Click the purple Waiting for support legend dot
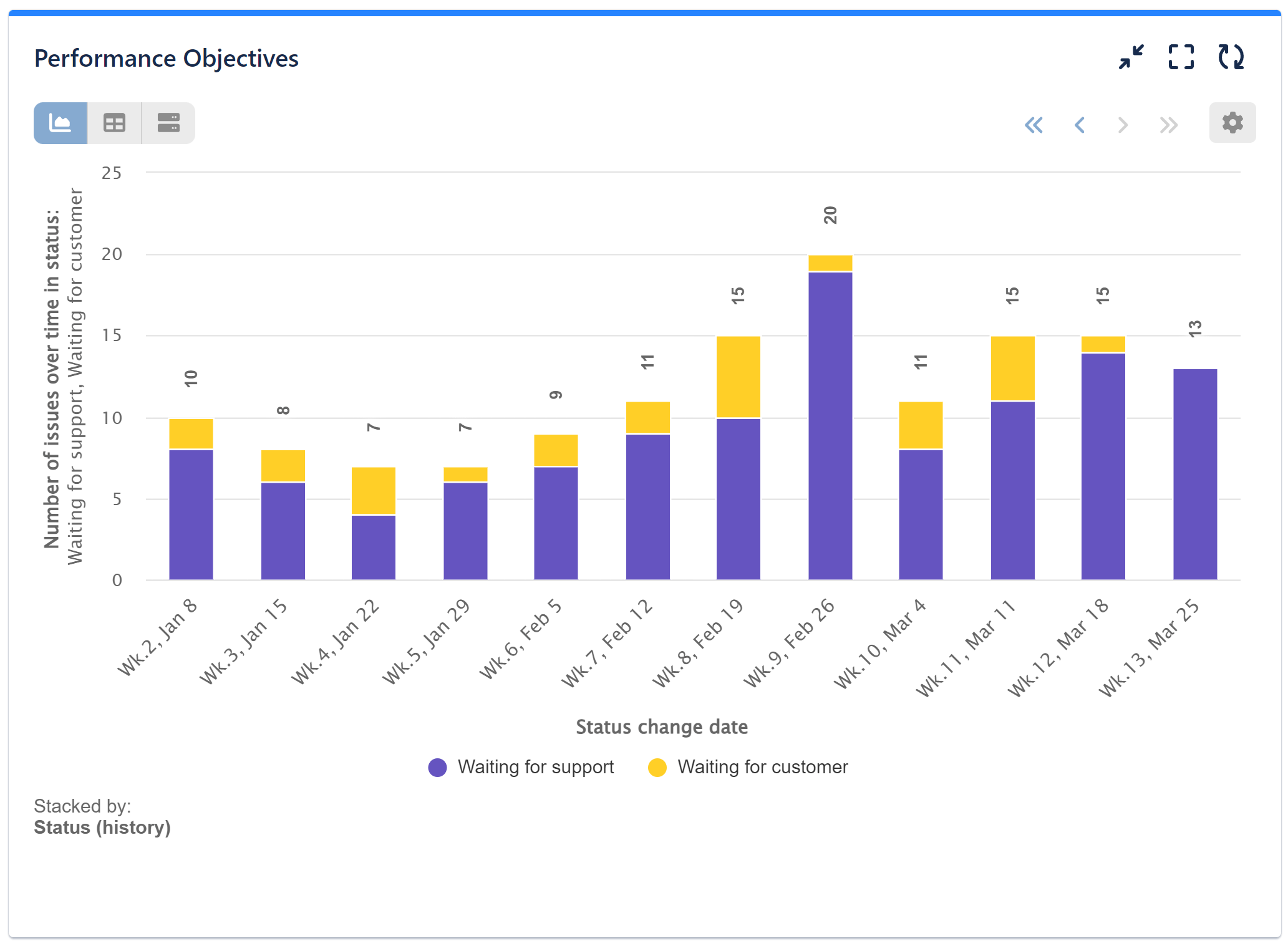This screenshot has width=1288, height=946. [438, 767]
